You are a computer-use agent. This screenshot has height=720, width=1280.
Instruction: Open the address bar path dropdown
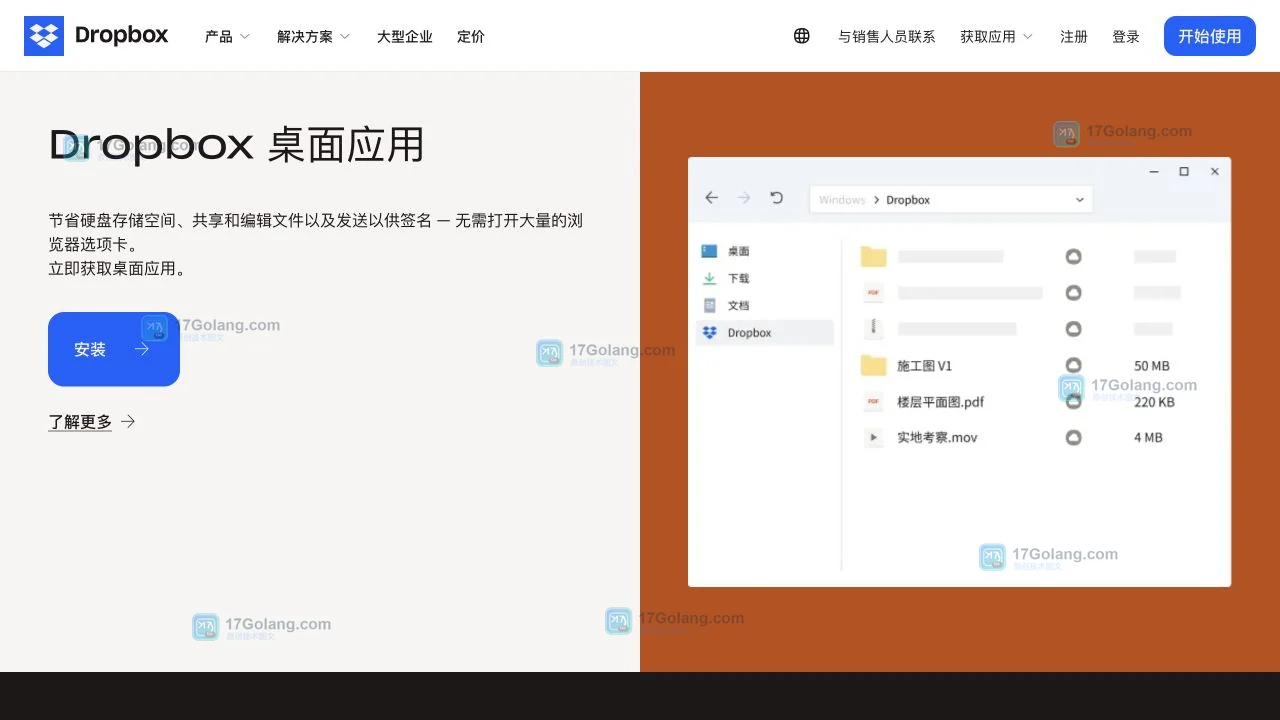click(x=1080, y=200)
